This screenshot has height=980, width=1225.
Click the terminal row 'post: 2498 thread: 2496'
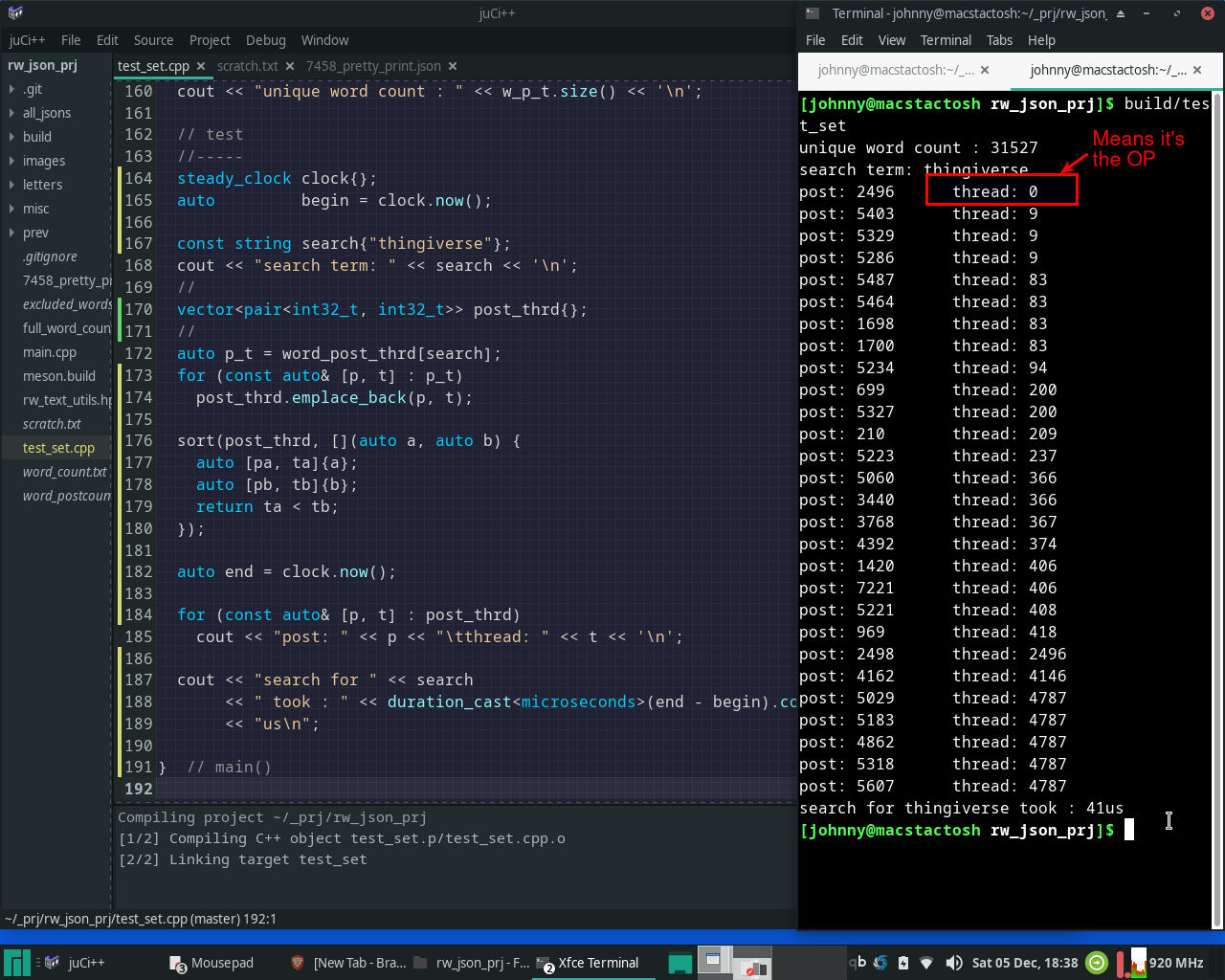pyautogui.click(x=933, y=654)
